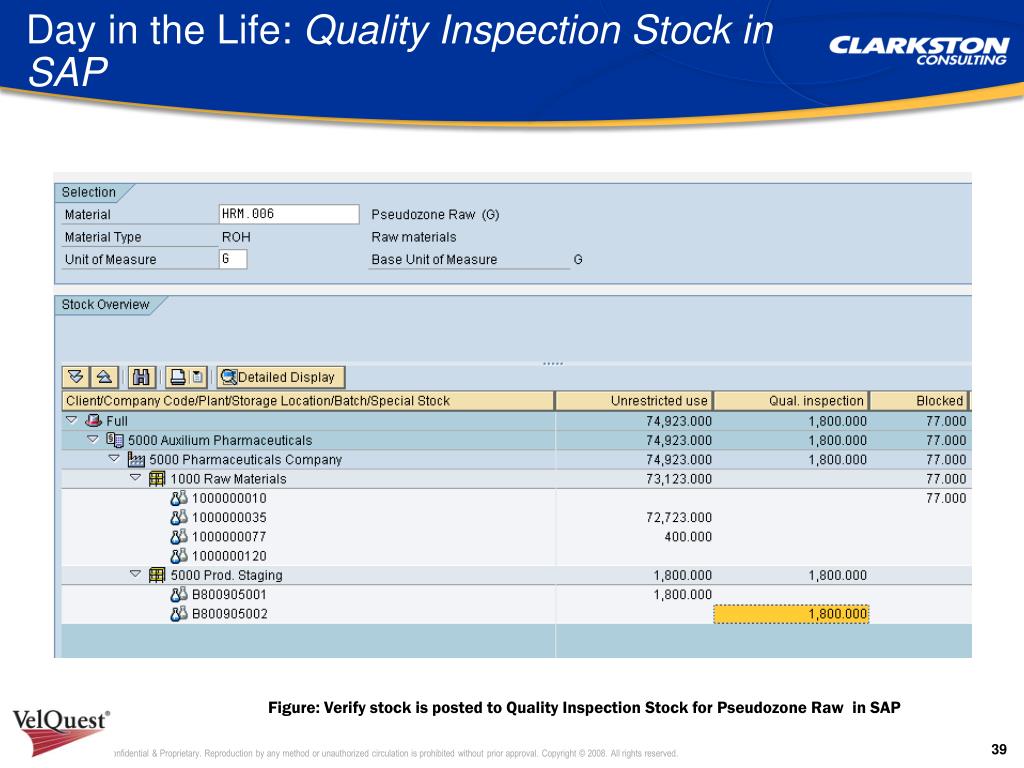
Task: Click the 72,723.000 unrestricted value
Action: coord(679,517)
